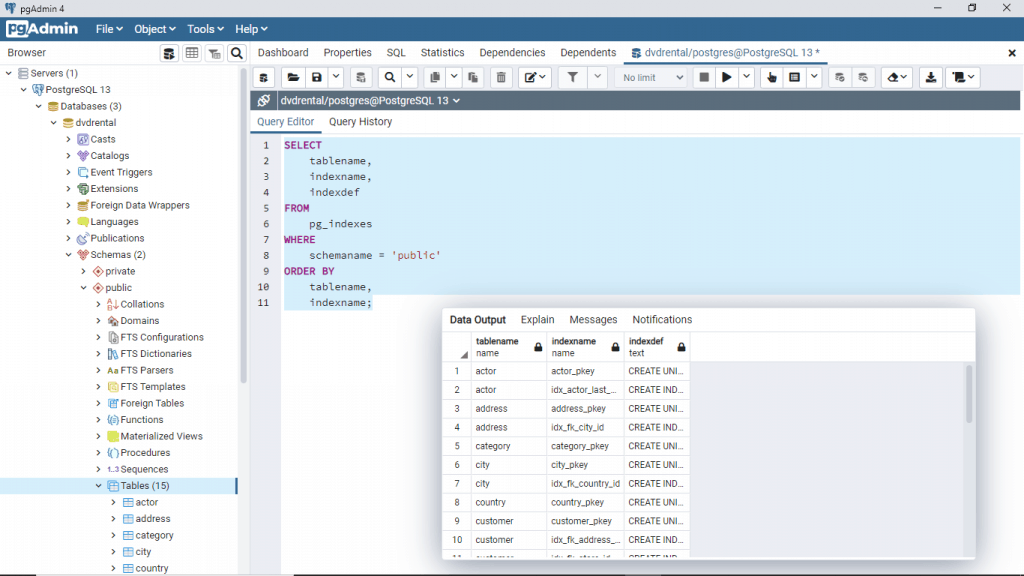The image size is (1024, 576).
Task: Click the data output vertical scrollbar
Action: click(x=968, y=395)
